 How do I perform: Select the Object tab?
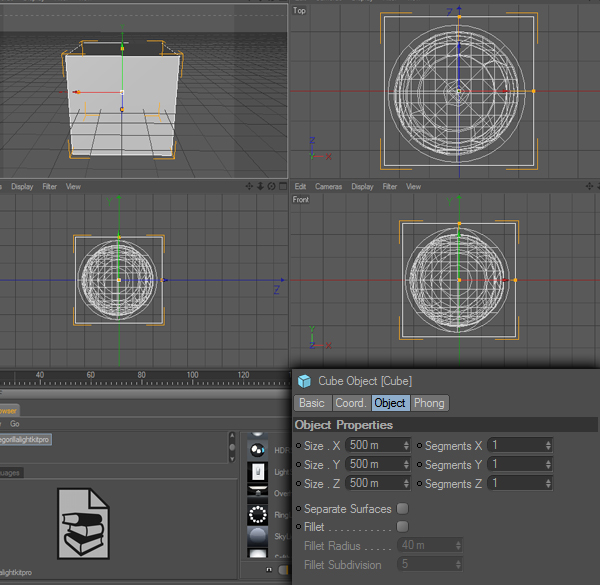(390, 403)
